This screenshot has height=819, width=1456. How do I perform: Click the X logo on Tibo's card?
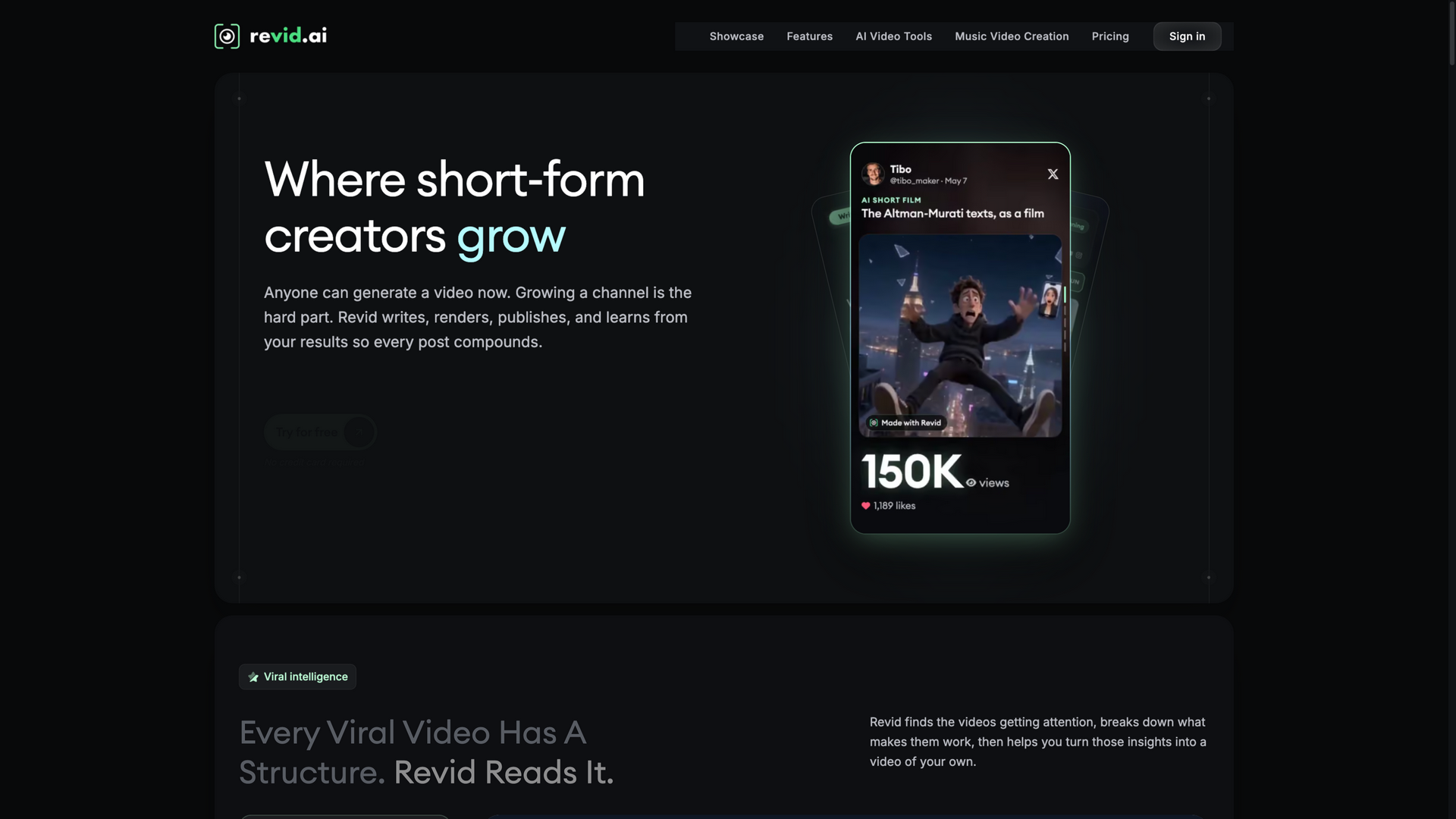point(1053,174)
